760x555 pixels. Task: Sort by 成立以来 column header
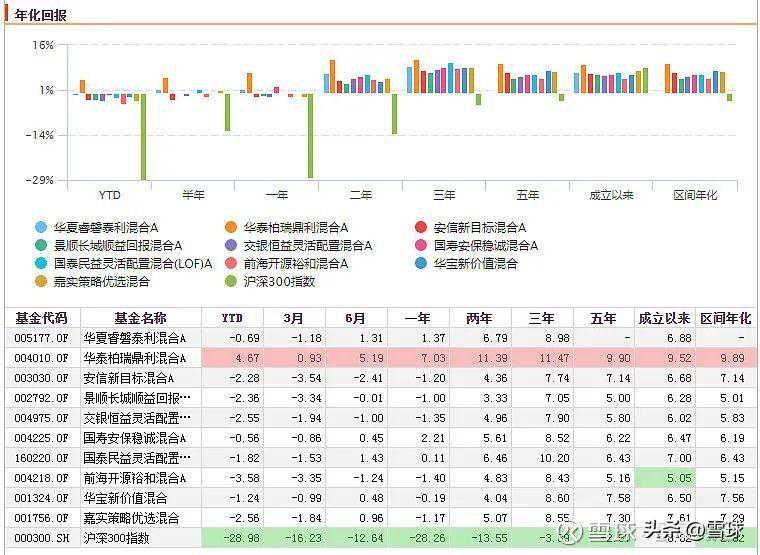coord(665,318)
